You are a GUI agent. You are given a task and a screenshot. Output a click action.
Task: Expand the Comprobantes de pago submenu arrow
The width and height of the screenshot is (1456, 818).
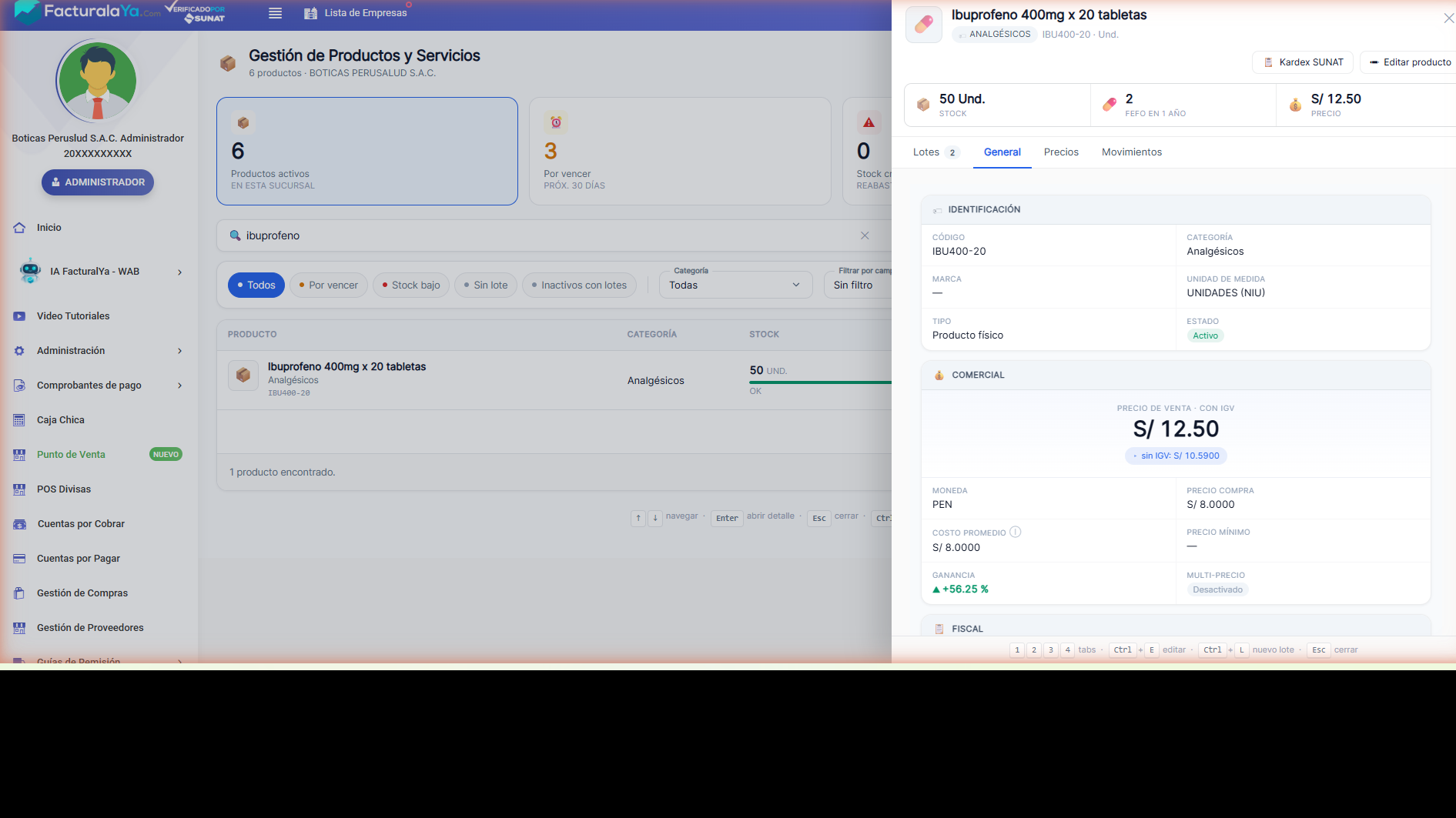(180, 386)
